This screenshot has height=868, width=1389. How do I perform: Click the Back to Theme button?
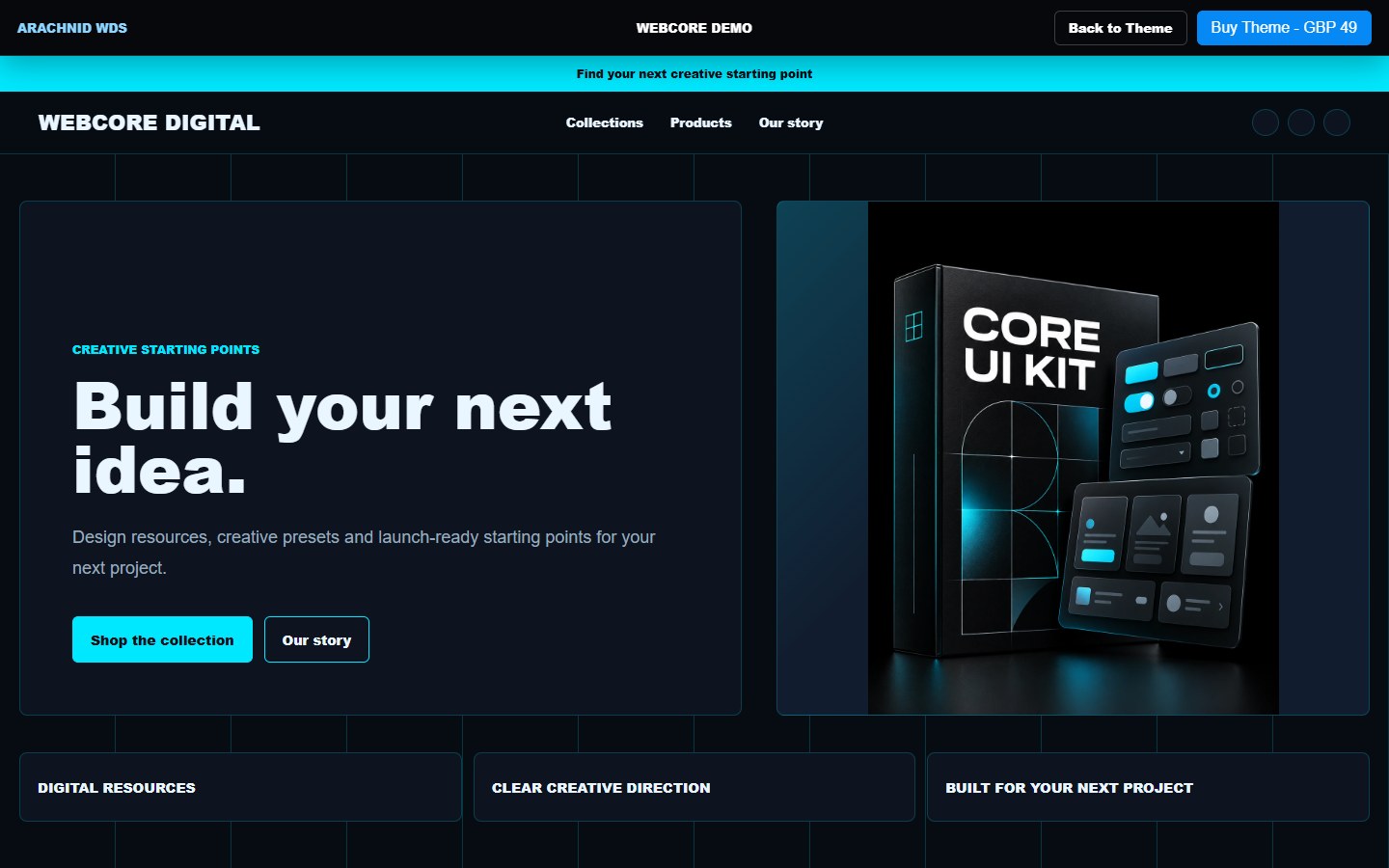[x=1120, y=28]
